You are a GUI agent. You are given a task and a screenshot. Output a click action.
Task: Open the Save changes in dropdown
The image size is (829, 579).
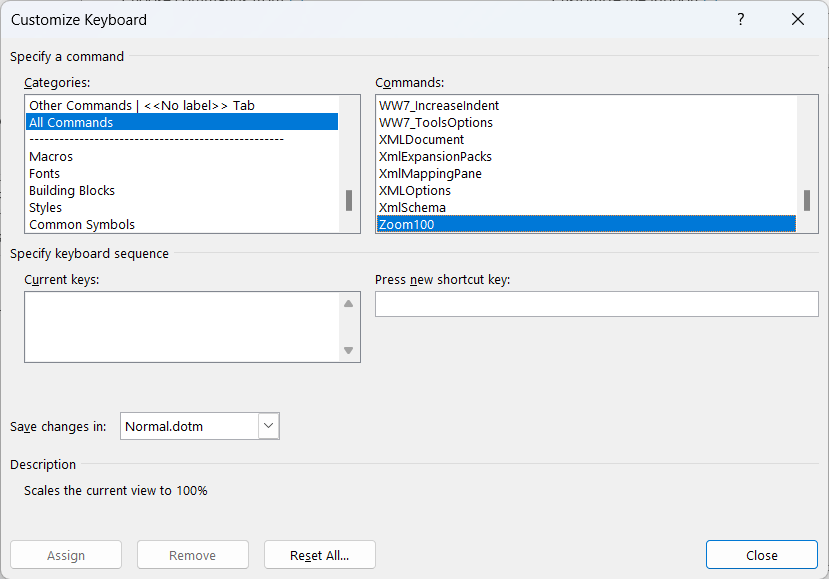[267, 425]
